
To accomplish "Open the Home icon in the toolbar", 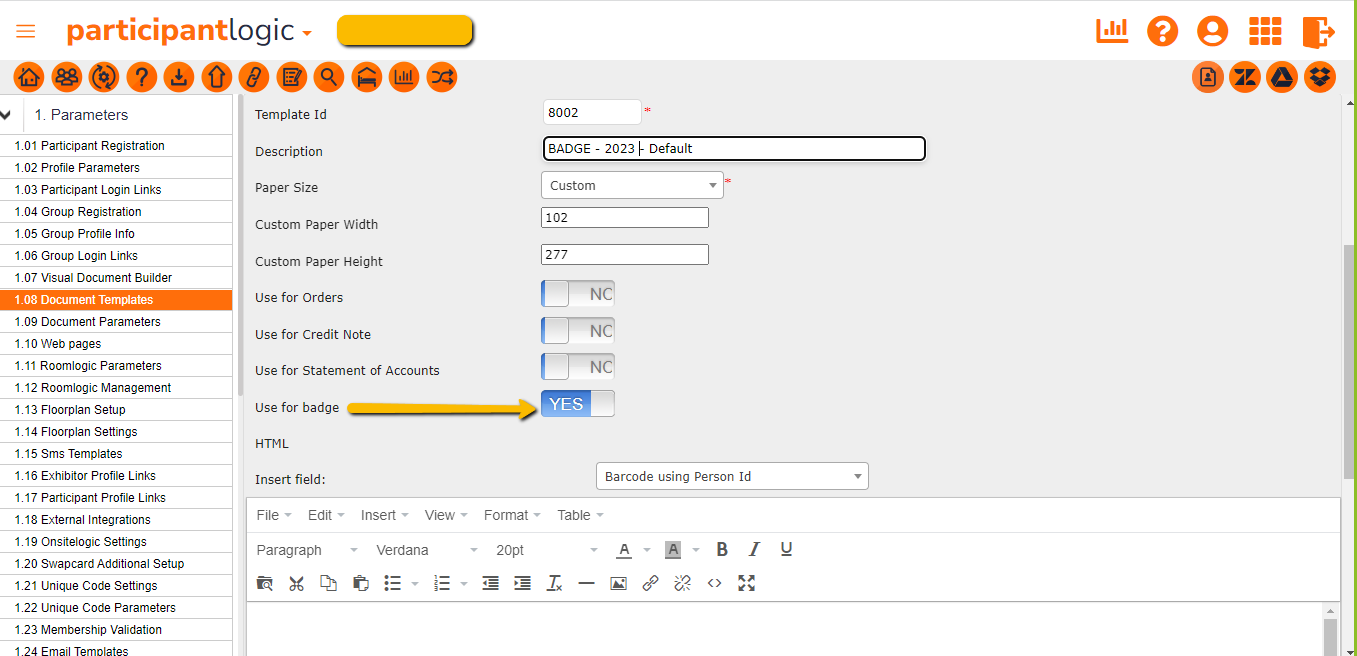I will point(28,77).
